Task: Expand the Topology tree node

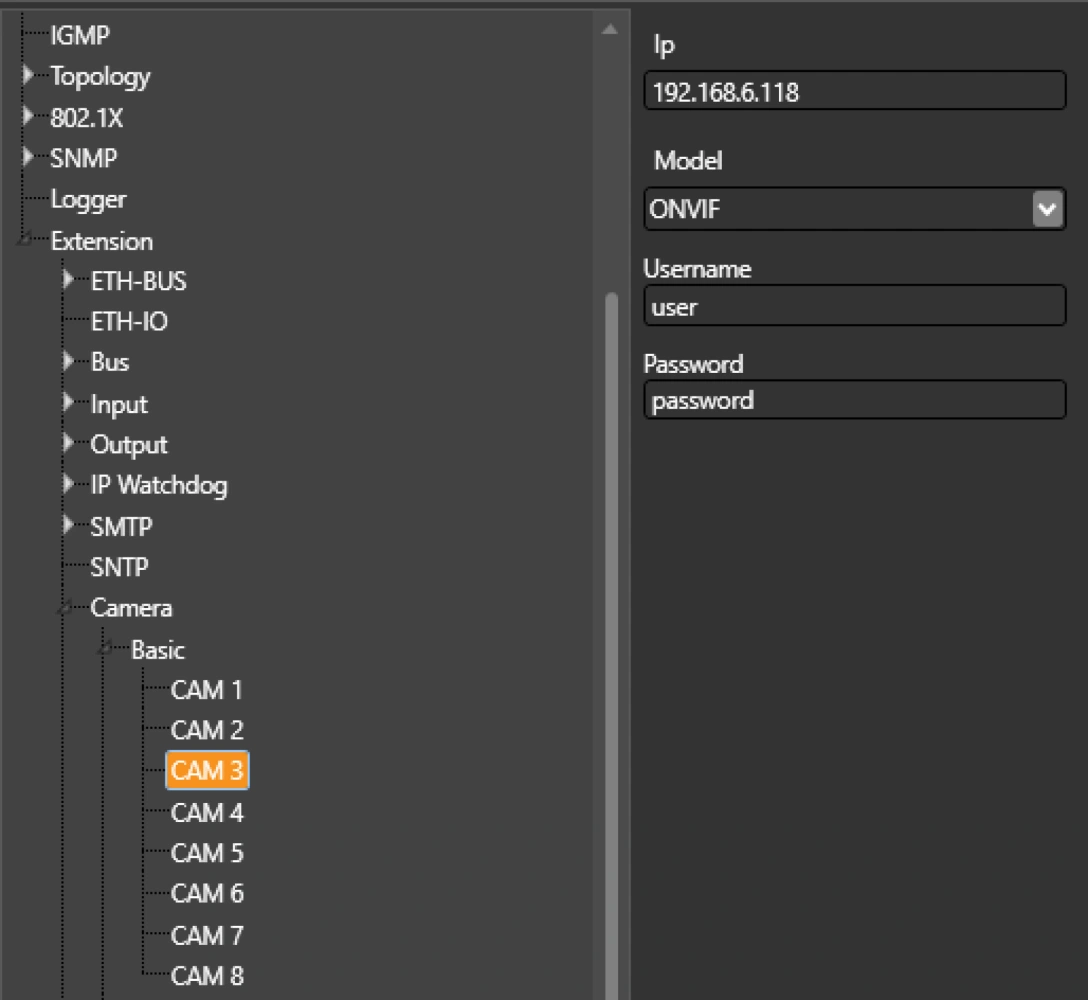Action: tap(27, 76)
